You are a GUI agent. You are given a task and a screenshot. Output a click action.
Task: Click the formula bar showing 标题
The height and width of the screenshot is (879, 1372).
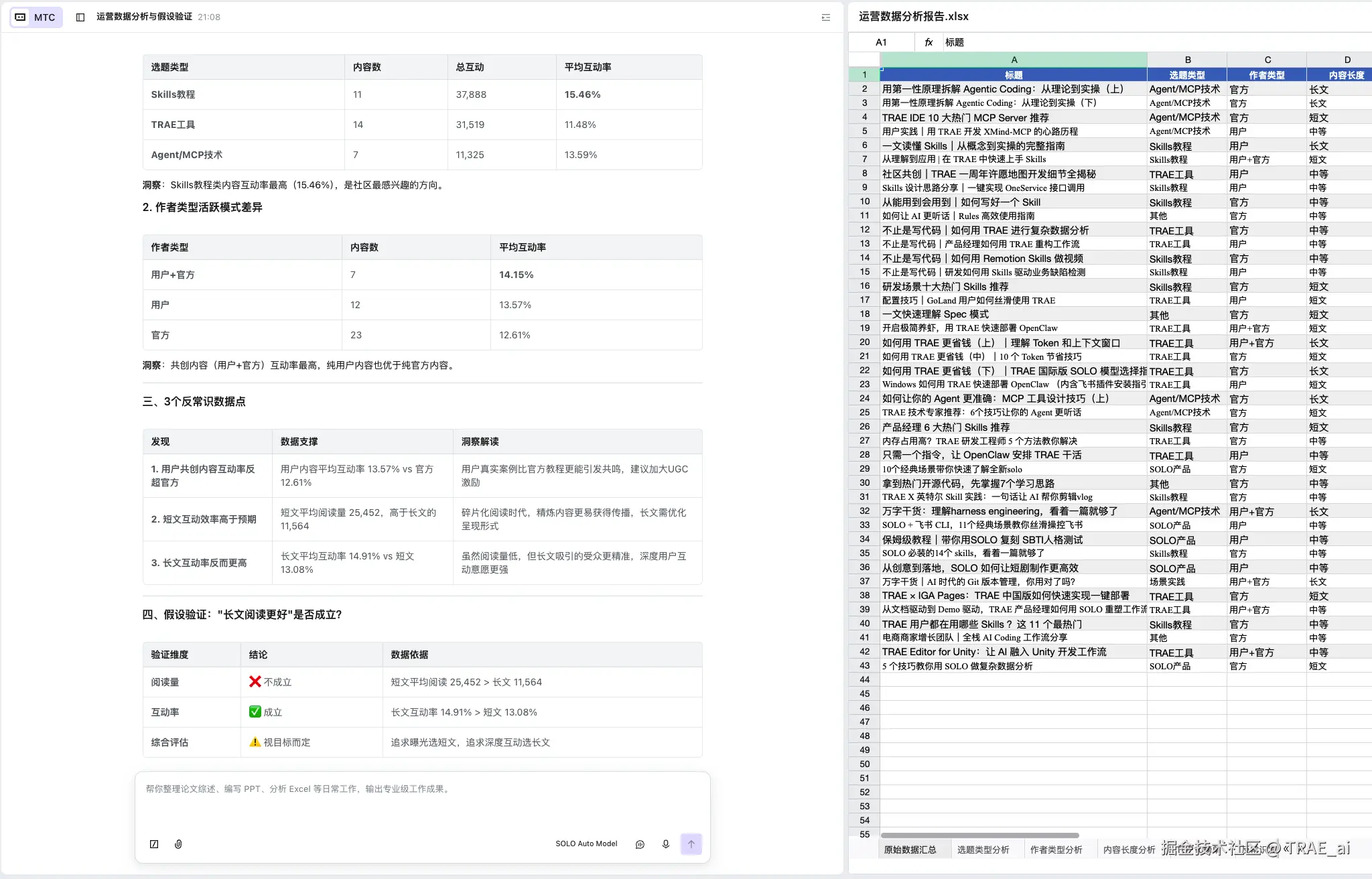click(x=1156, y=42)
